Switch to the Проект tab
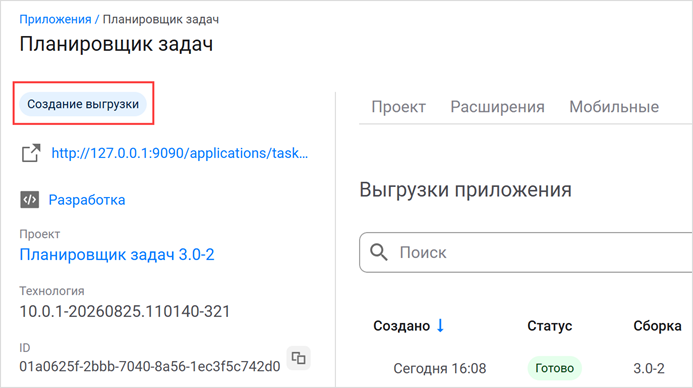693x388 pixels. pyautogui.click(x=398, y=107)
